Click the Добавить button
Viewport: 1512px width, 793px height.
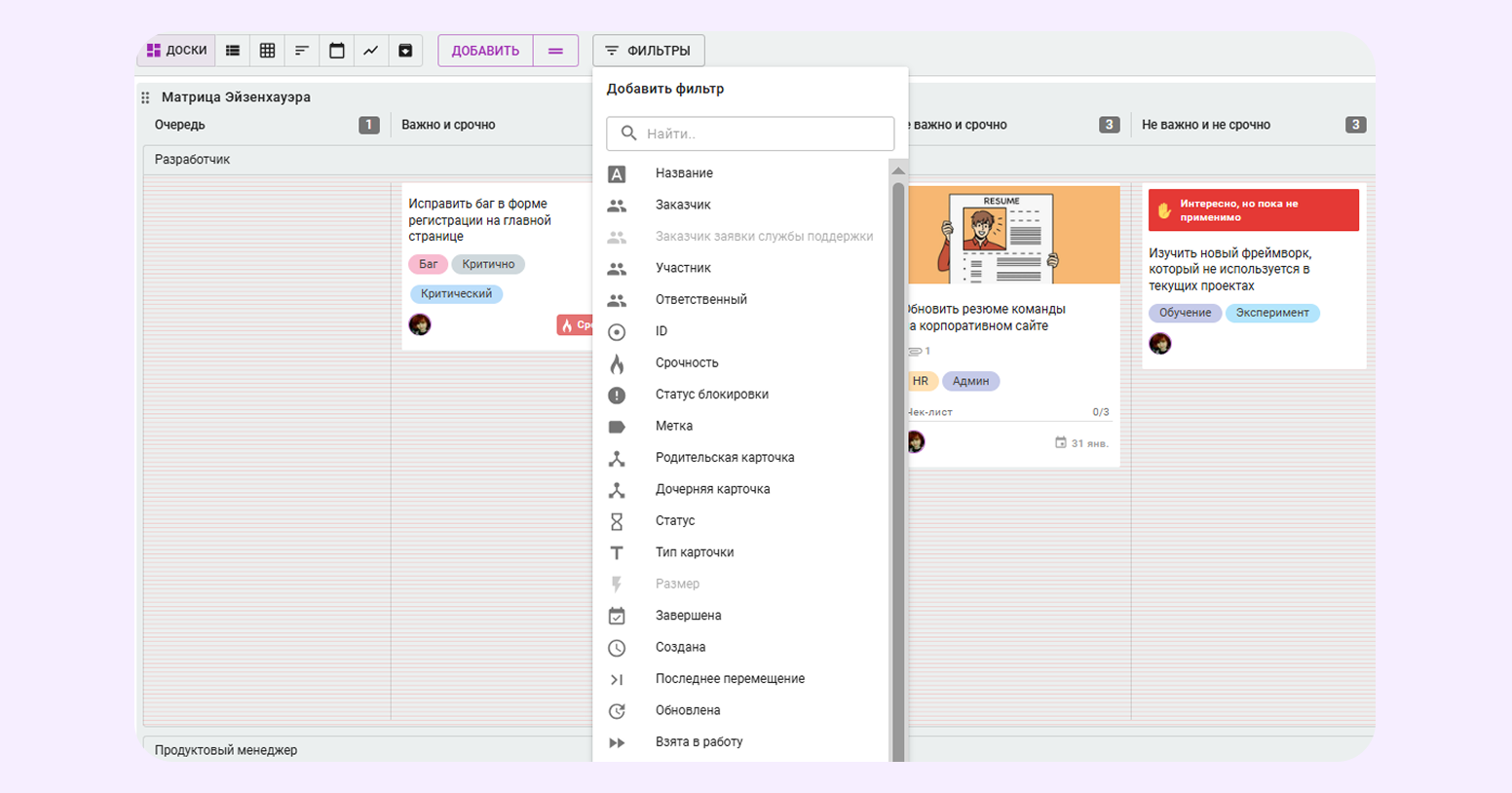[485, 51]
